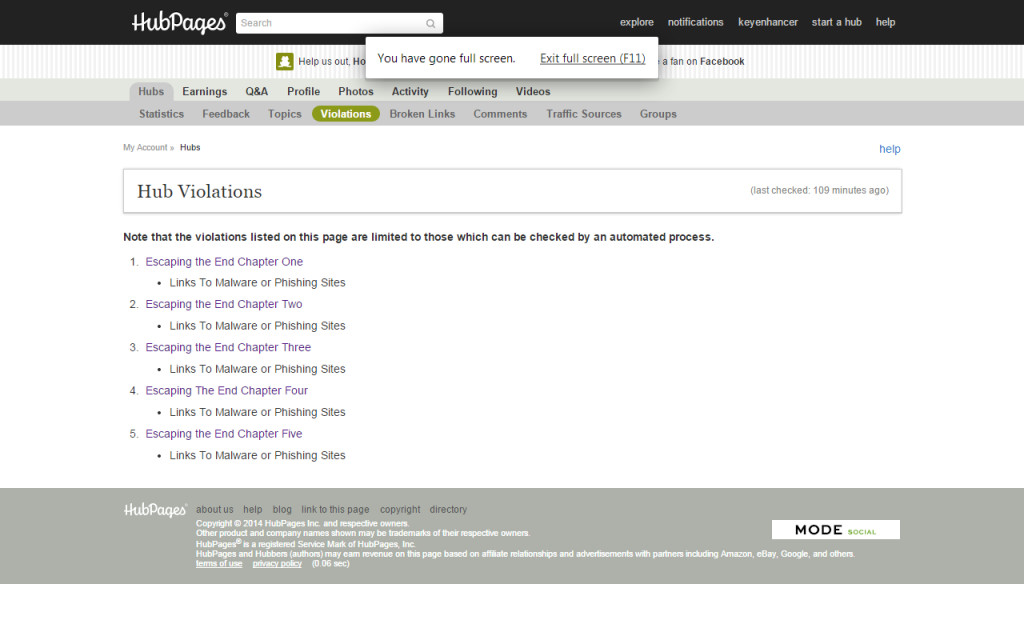This screenshot has width=1024, height=640.
Task: Open Escaping the End Chapter Five
Action: click(x=224, y=434)
